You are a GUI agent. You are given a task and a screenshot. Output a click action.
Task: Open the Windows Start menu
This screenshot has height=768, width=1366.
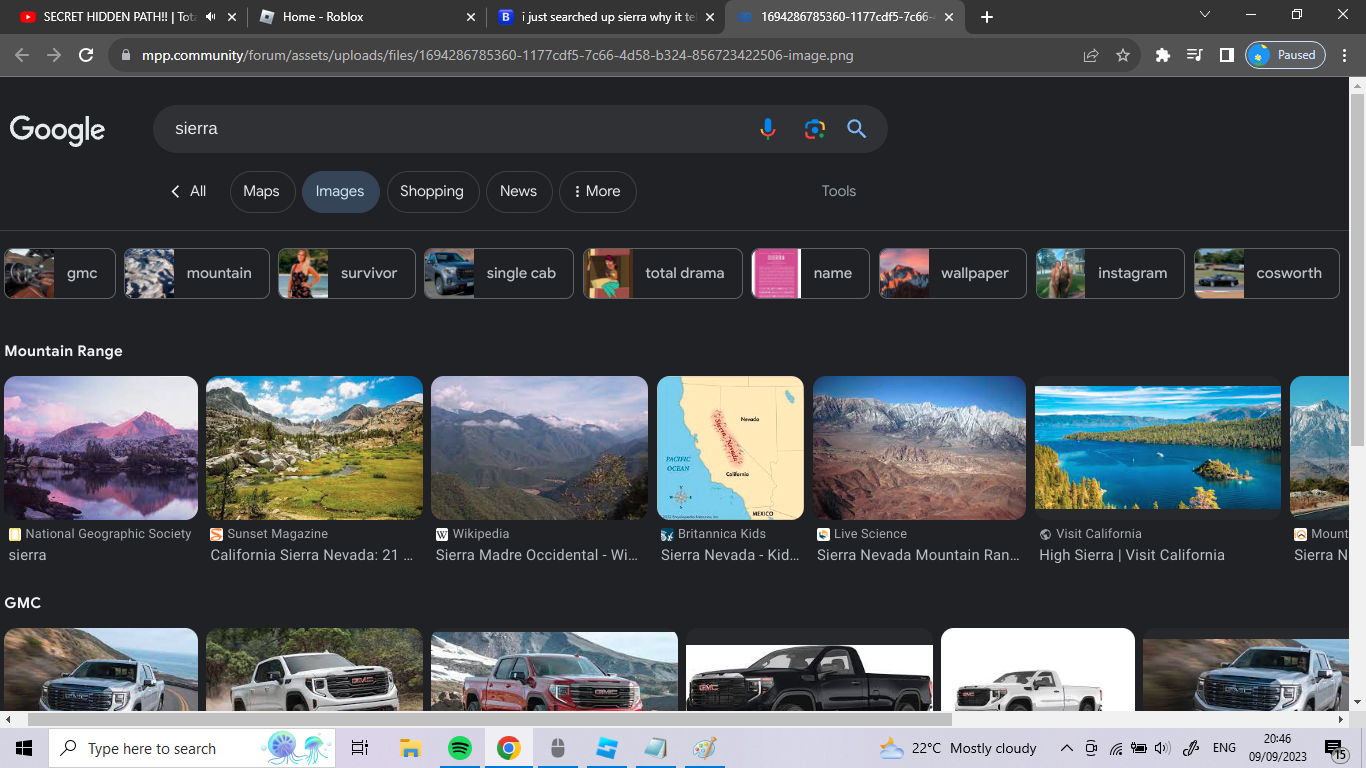[24, 748]
